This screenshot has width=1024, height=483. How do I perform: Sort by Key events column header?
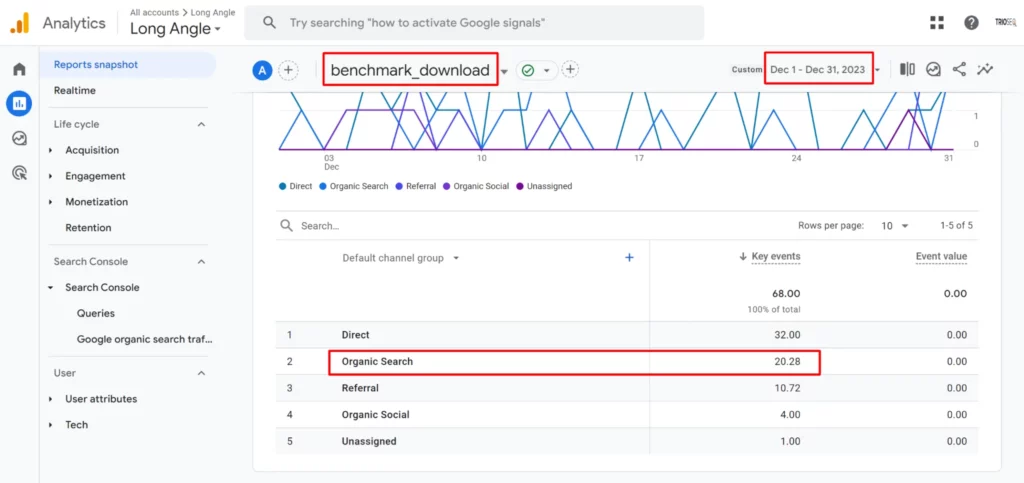pyautogui.click(x=776, y=257)
